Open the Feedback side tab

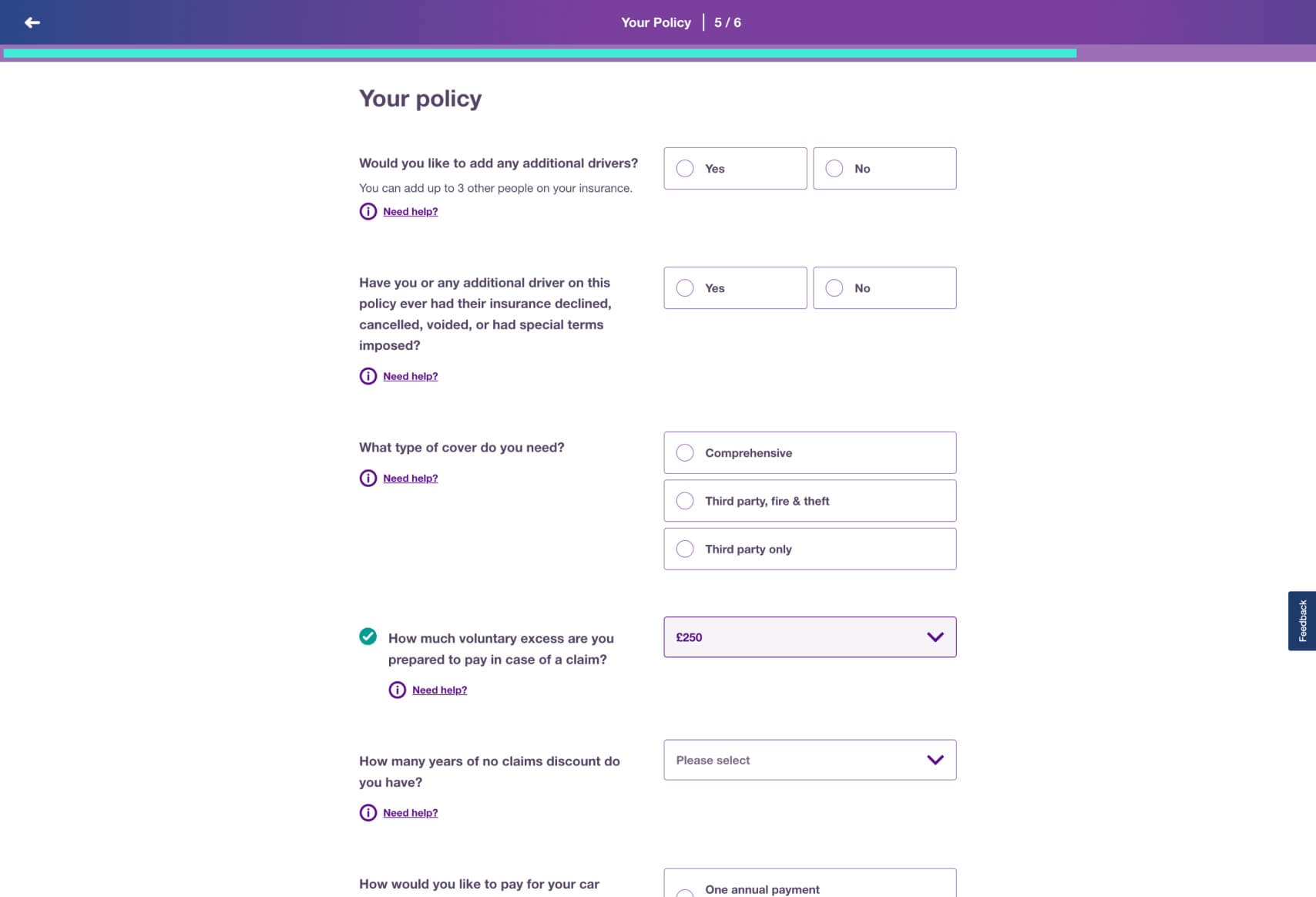[1302, 621]
